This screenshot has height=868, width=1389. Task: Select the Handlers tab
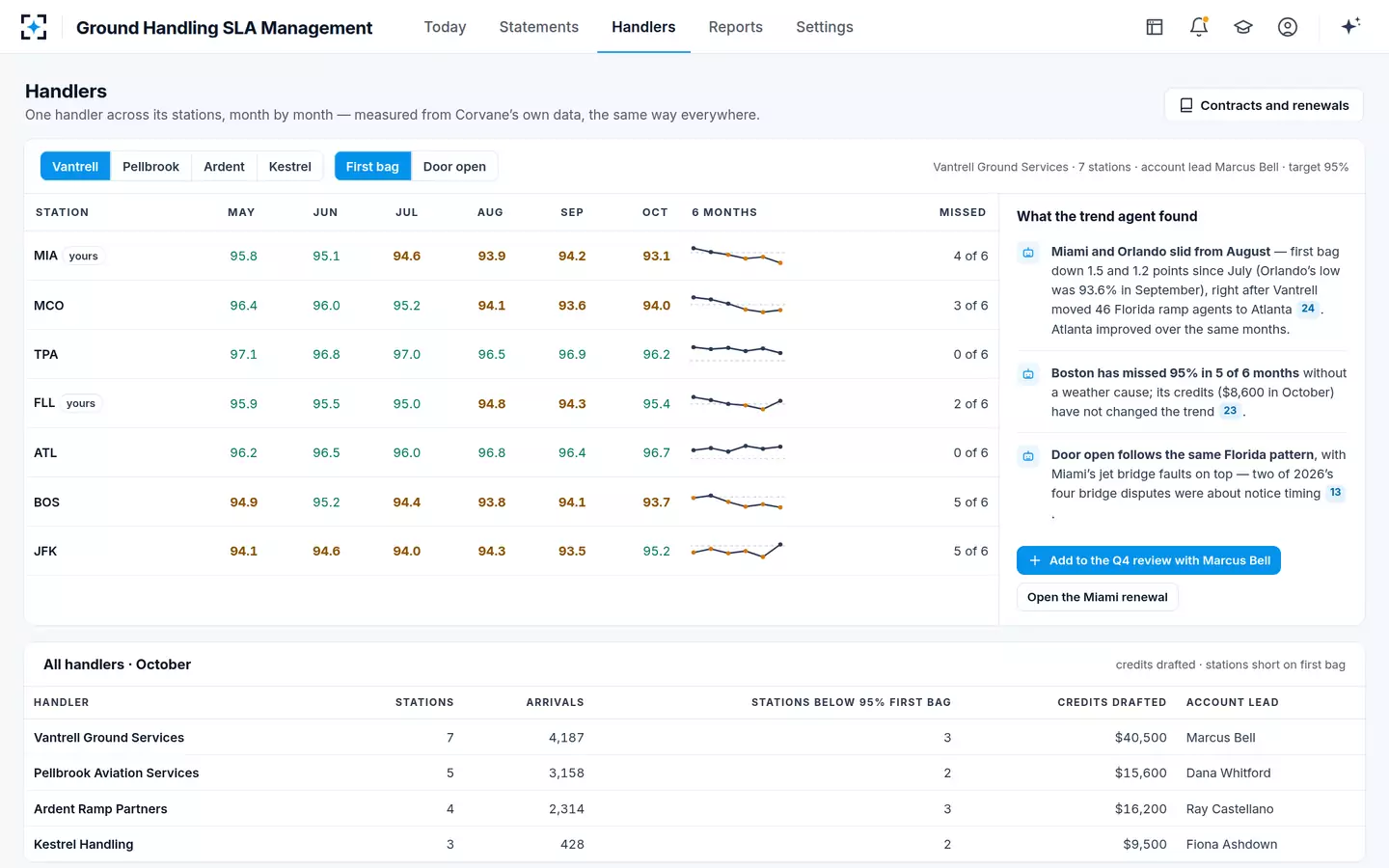coord(643,27)
